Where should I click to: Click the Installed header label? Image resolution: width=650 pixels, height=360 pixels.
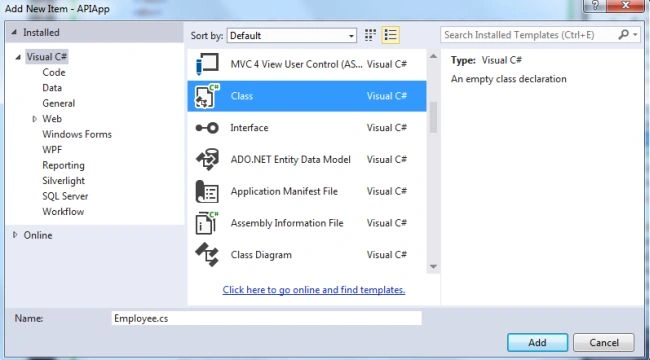(x=41, y=32)
